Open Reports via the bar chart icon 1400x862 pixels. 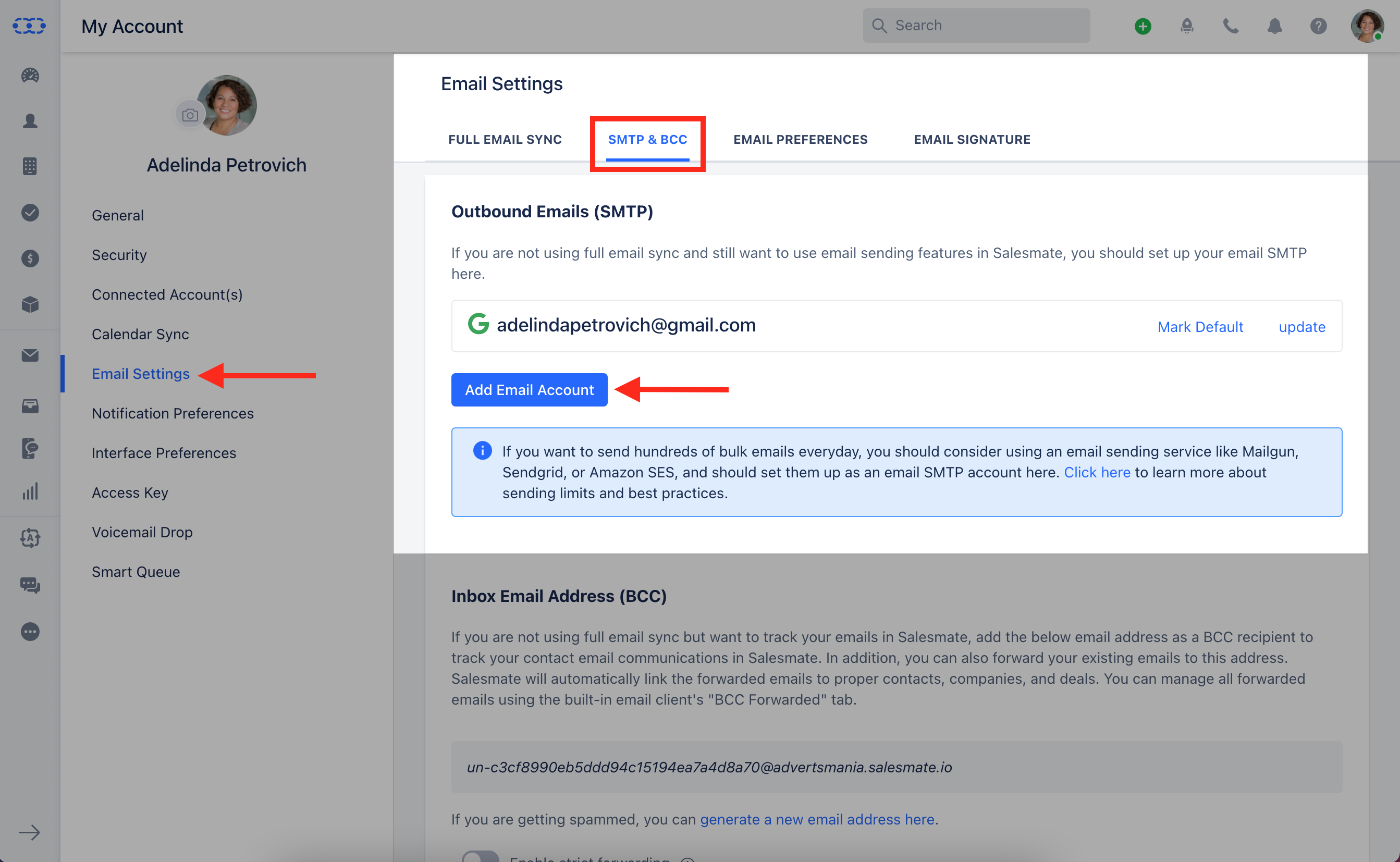click(29, 491)
